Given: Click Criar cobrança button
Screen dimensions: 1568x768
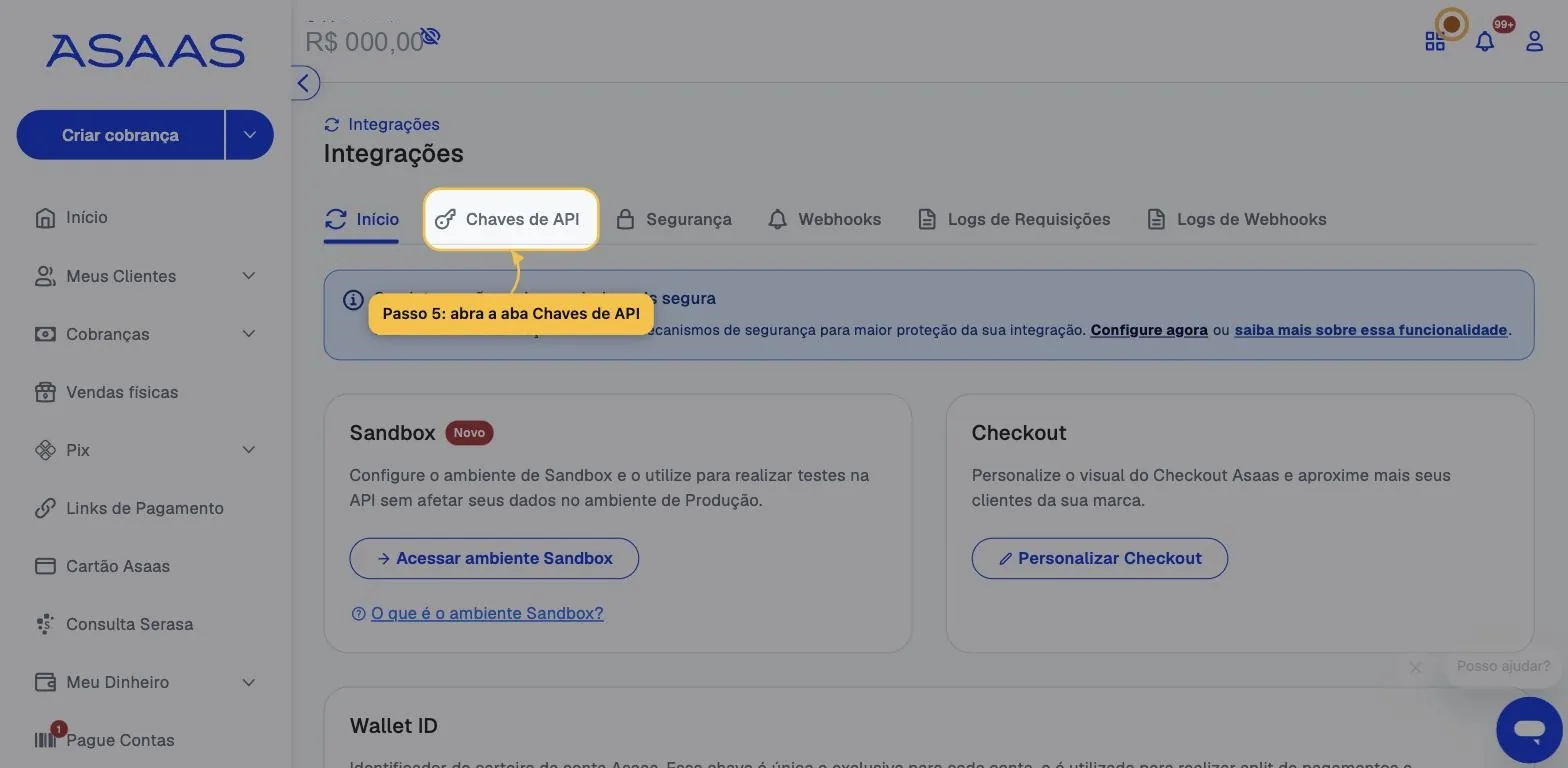Looking at the screenshot, I should (120, 135).
